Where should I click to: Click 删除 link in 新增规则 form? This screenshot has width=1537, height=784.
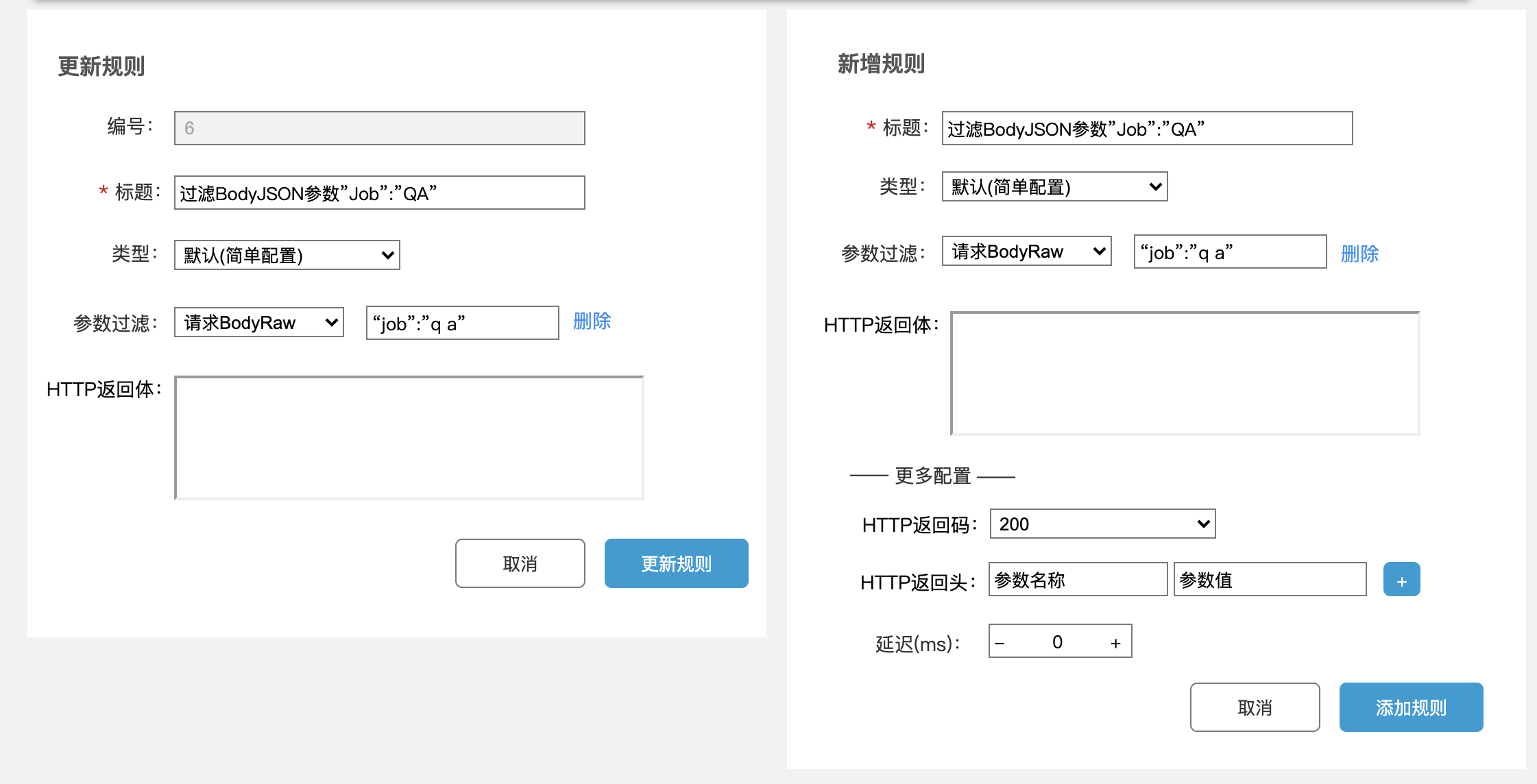tap(1359, 254)
